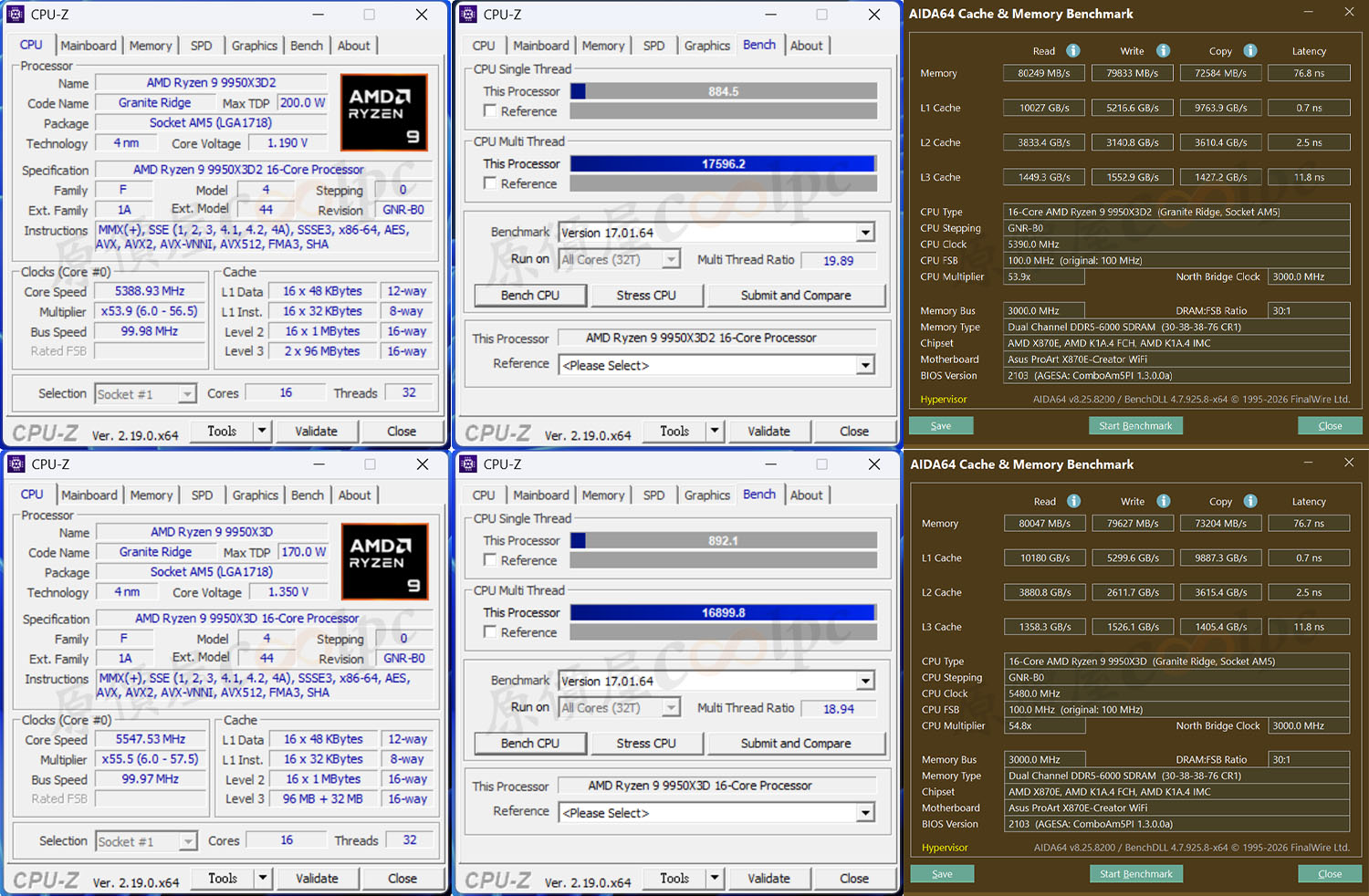Expand the Reference <Please Select> dropdown for Ryzen 9950X3D
This screenshot has height=896, width=1369.
[865, 813]
